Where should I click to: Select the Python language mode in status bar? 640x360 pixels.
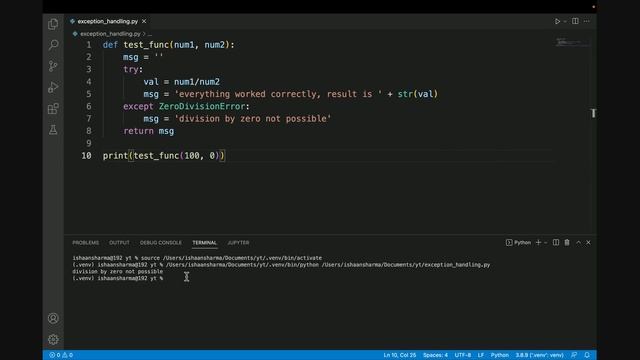pos(500,355)
